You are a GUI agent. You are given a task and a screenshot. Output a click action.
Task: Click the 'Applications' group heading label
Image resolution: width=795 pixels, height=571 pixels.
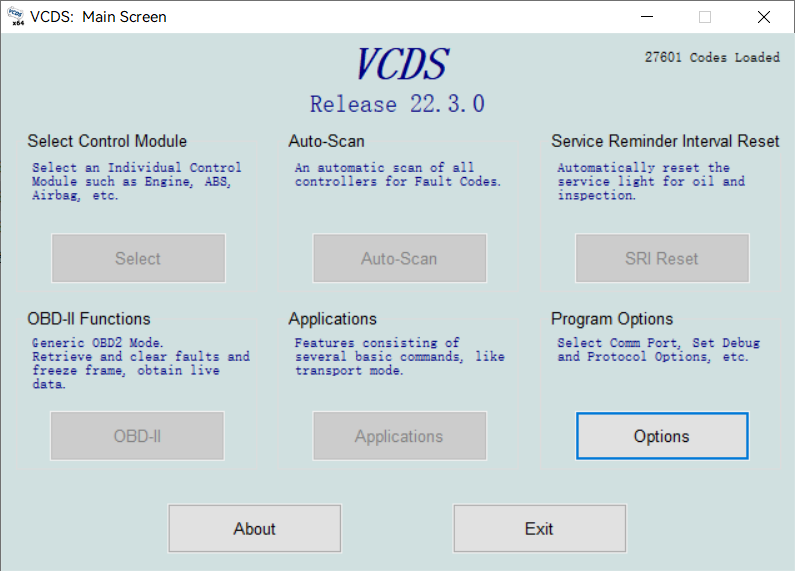click(333, 319)
